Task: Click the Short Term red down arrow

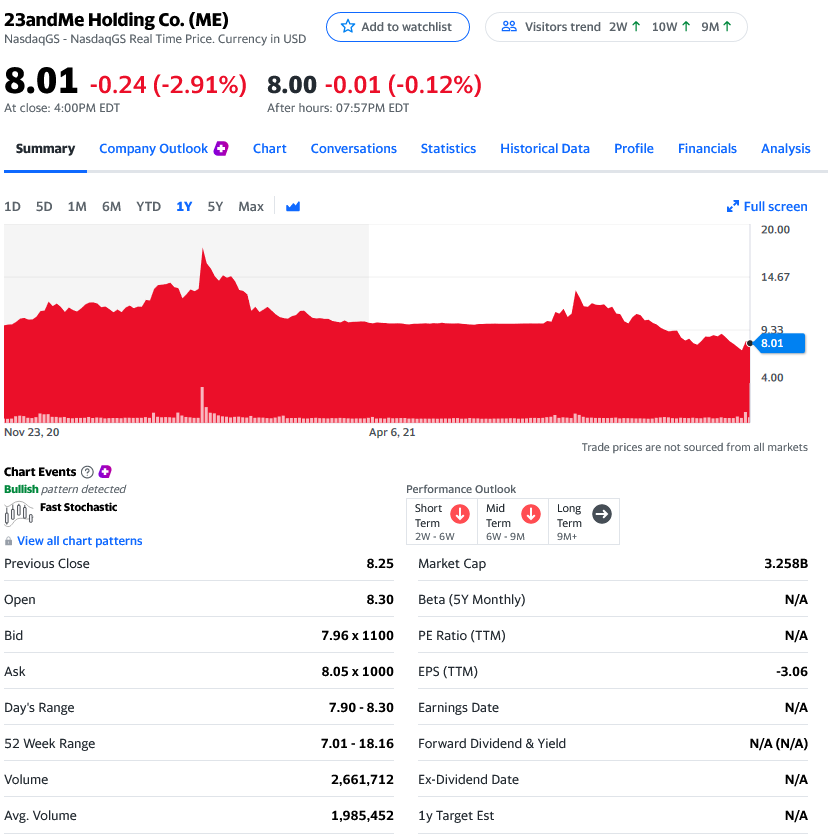Action: [460, 514]
